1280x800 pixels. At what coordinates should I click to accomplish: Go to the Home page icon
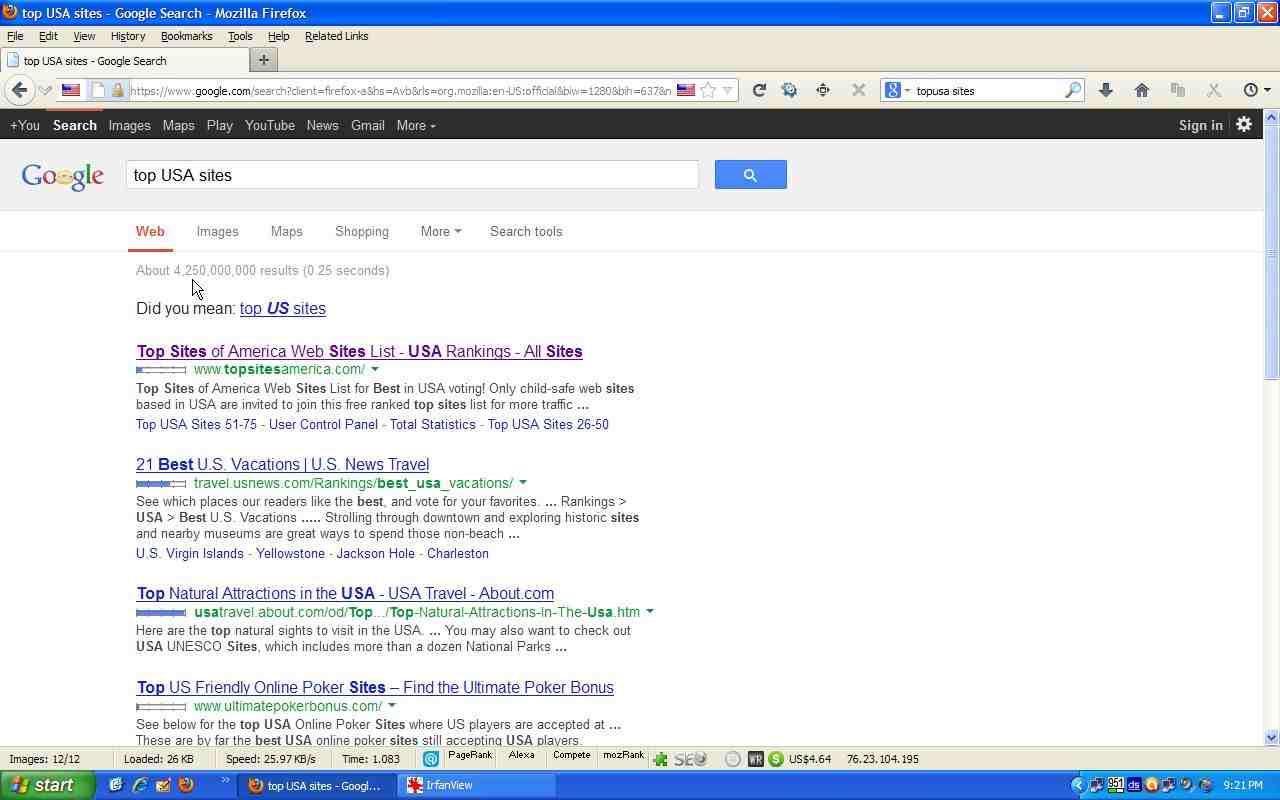[1142, 90]
